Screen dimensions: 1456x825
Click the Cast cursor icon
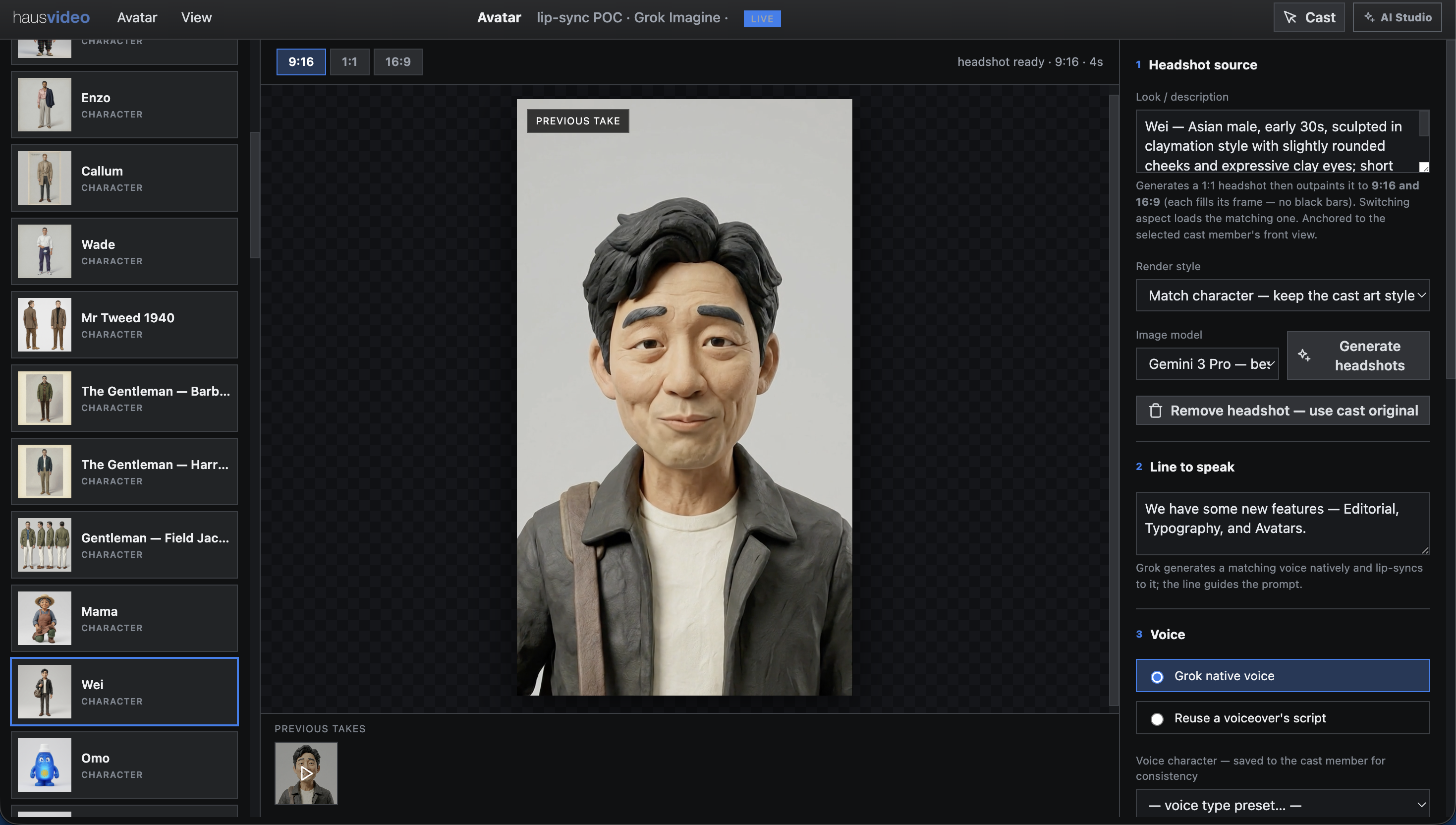coord(1289,17)
